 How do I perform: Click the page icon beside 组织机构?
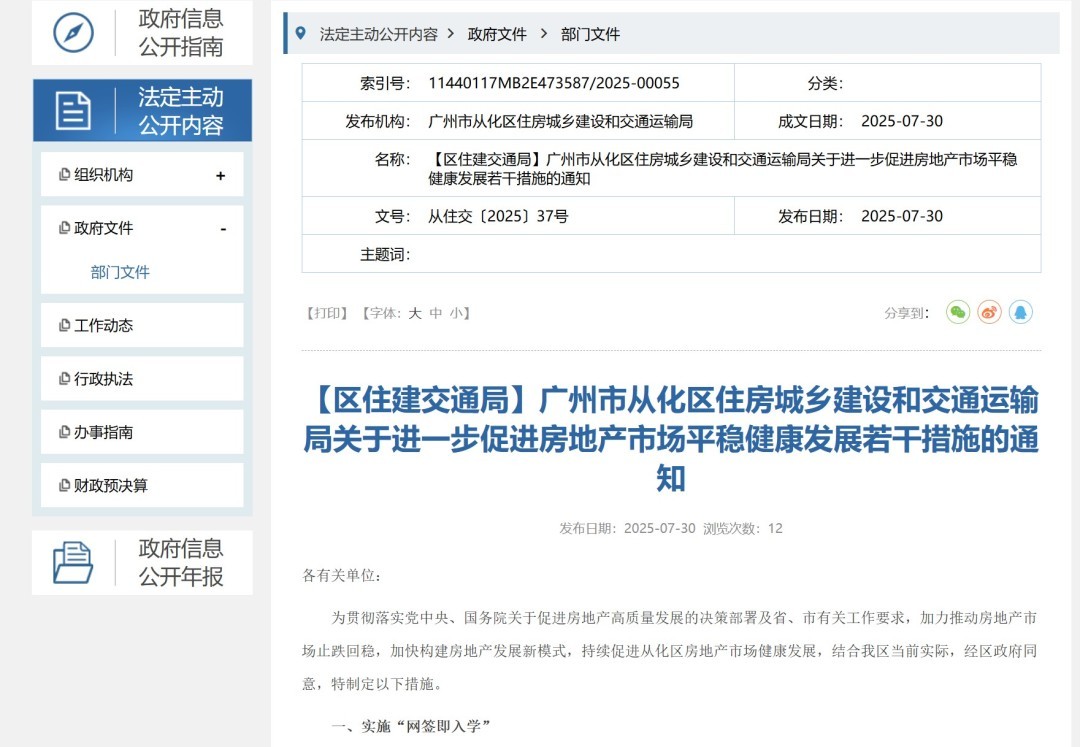[x=64, y=175]
